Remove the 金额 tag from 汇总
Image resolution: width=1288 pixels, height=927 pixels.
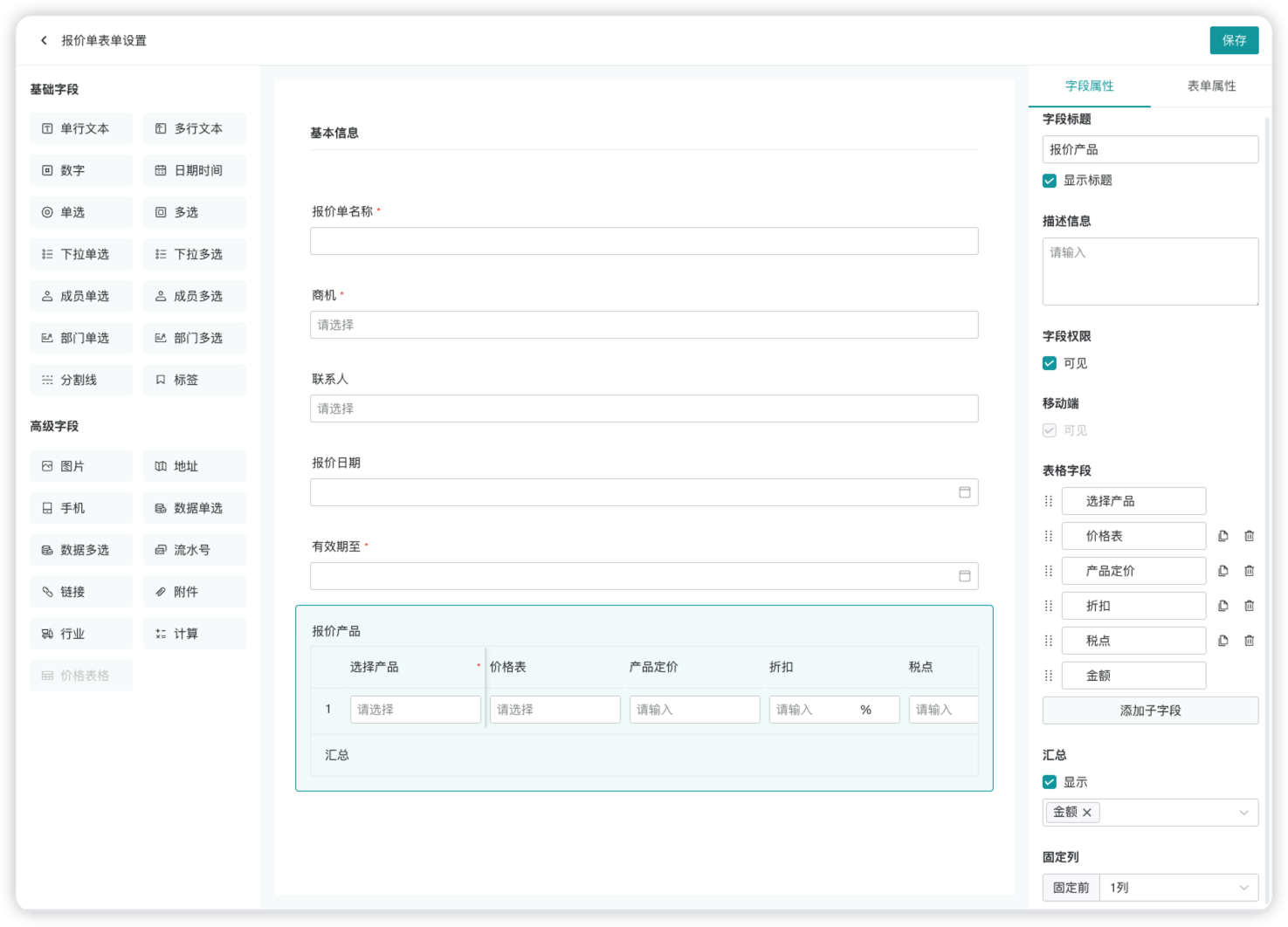(1087, 813)
